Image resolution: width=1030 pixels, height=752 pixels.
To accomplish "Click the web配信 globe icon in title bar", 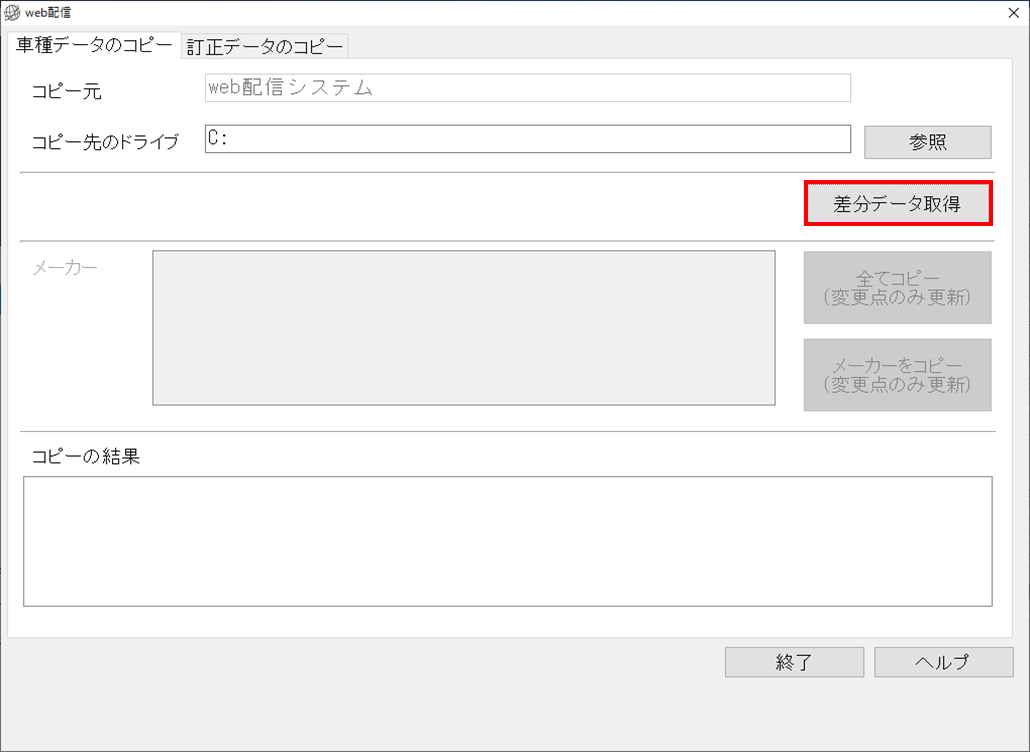I will click(12, 12).
